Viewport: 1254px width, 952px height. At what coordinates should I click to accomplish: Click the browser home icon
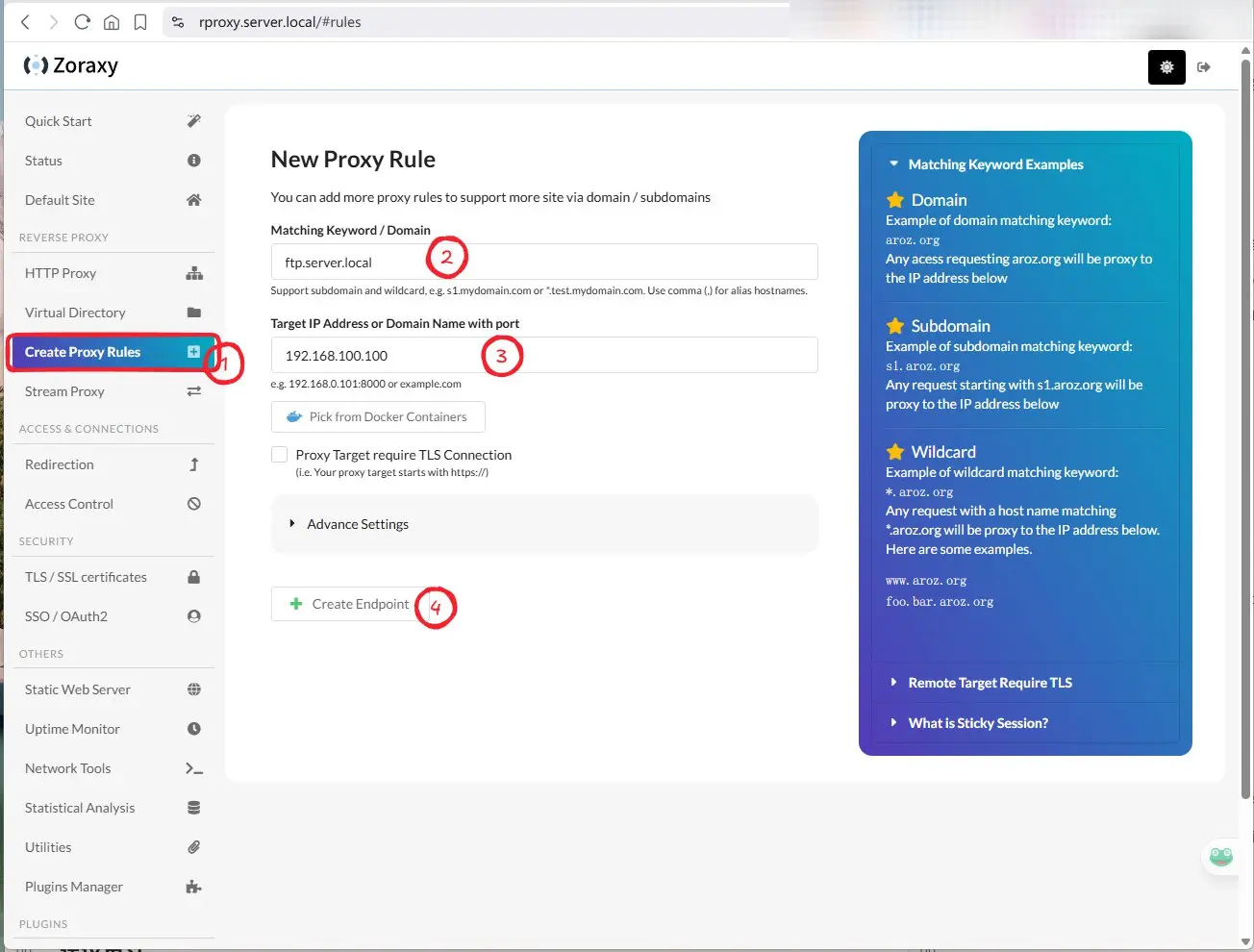coord(112,22)
